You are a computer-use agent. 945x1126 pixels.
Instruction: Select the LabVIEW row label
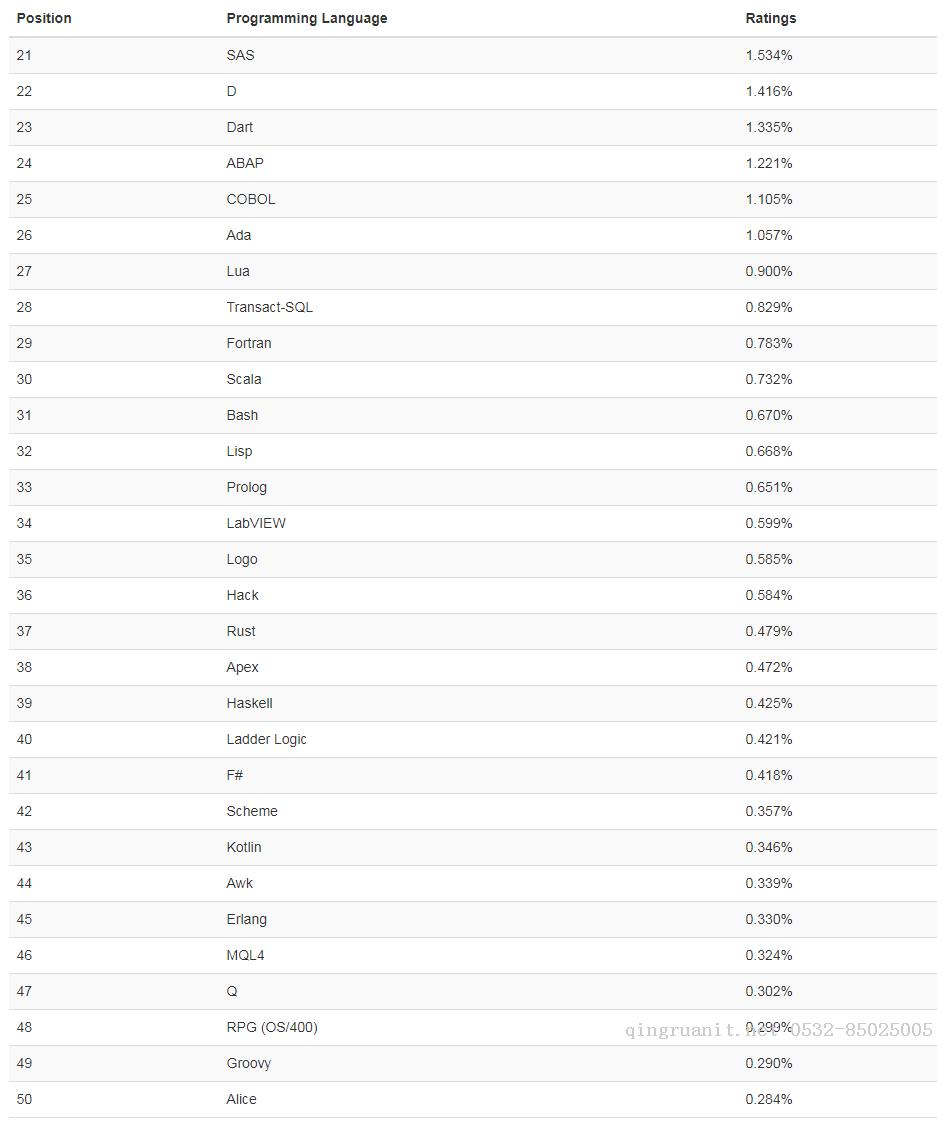point(255,523)
